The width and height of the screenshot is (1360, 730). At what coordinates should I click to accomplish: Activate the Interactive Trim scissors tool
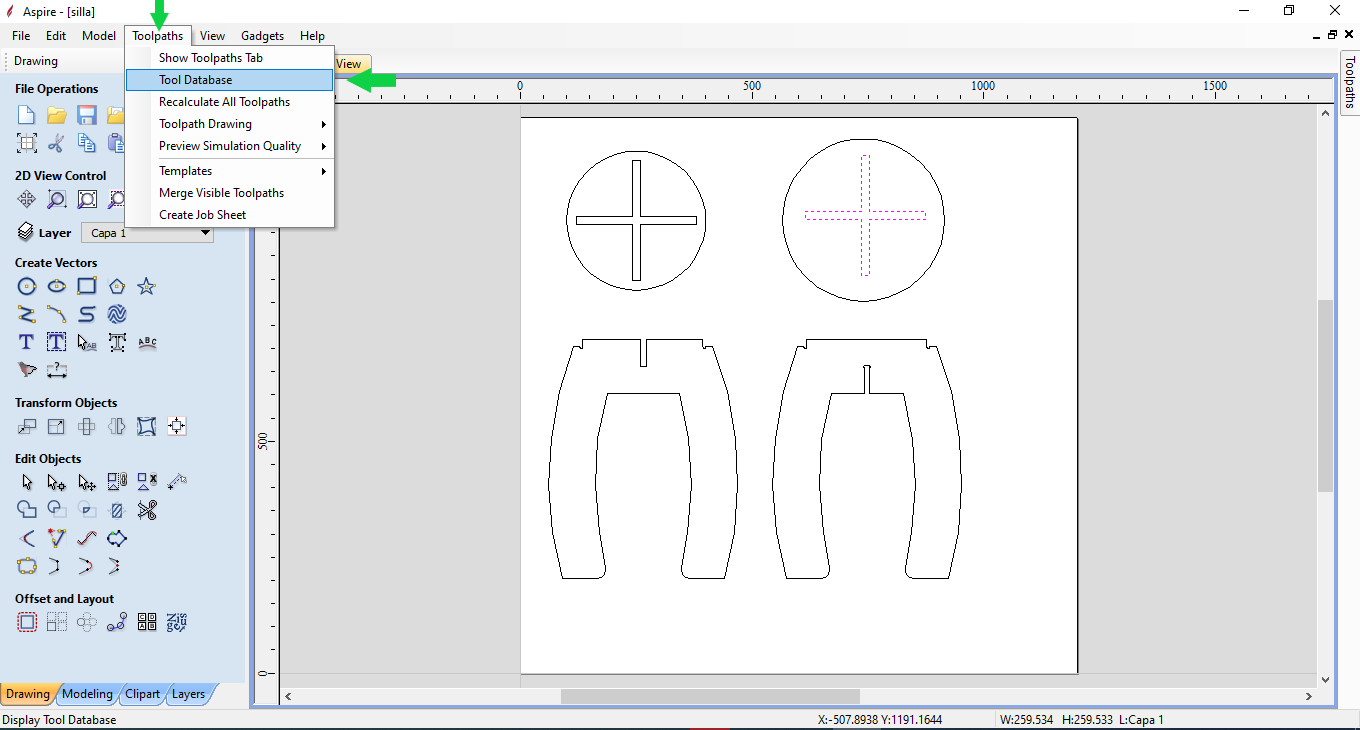click(x=147, y=511)
